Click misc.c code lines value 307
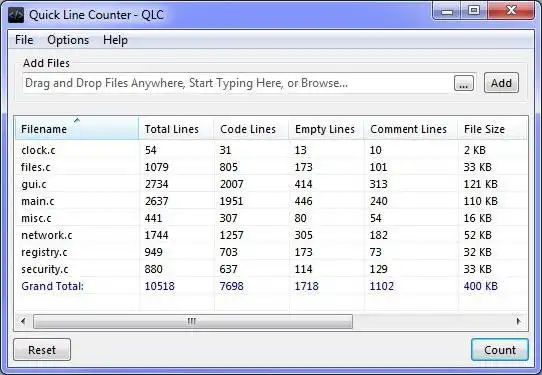This screenshot has height=375, width=542. tap(228, 218)
